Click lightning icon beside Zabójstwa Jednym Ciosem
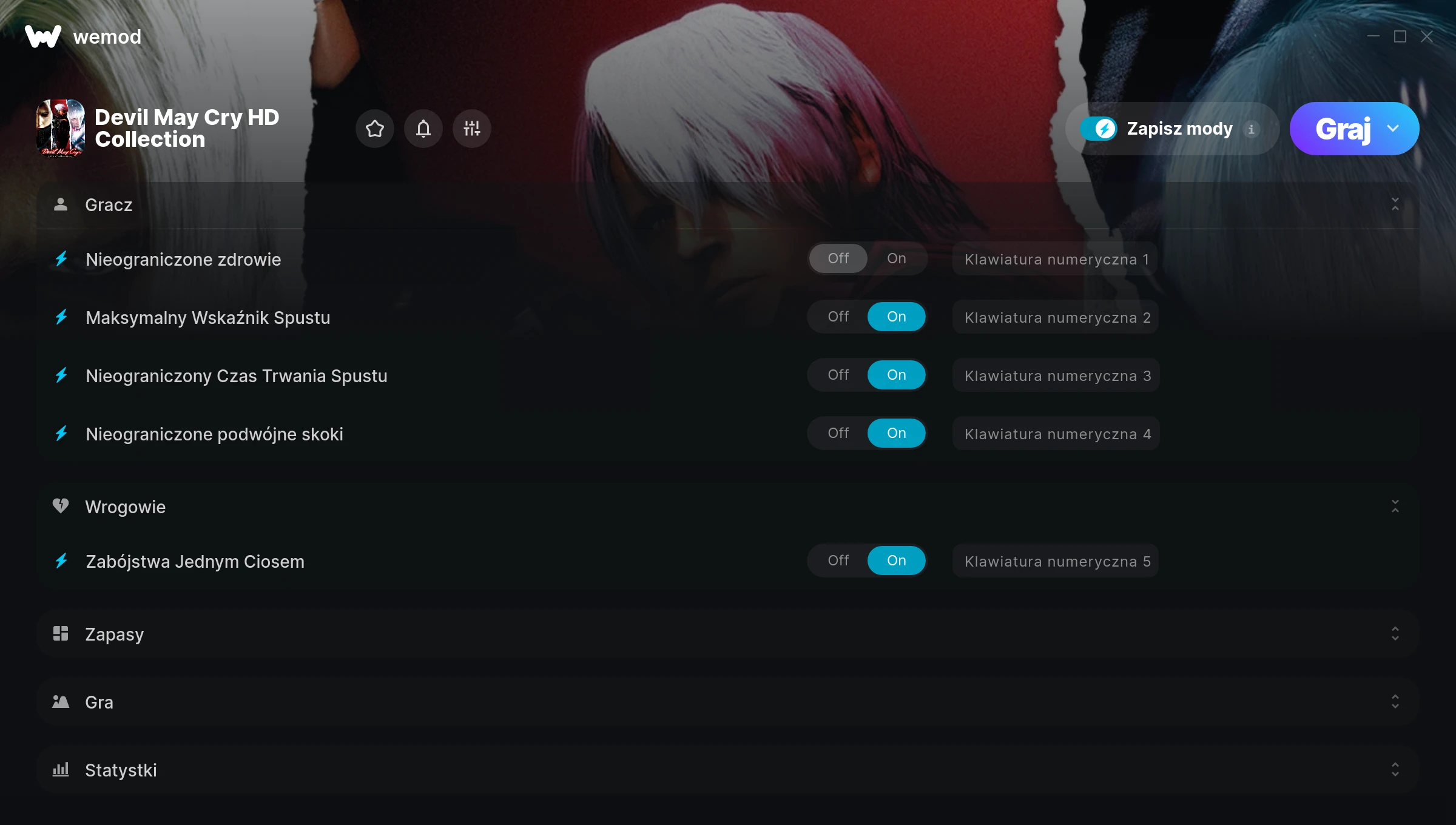Image resolution: width=1456 pixels, height=825 pixels. coord(61,561)
